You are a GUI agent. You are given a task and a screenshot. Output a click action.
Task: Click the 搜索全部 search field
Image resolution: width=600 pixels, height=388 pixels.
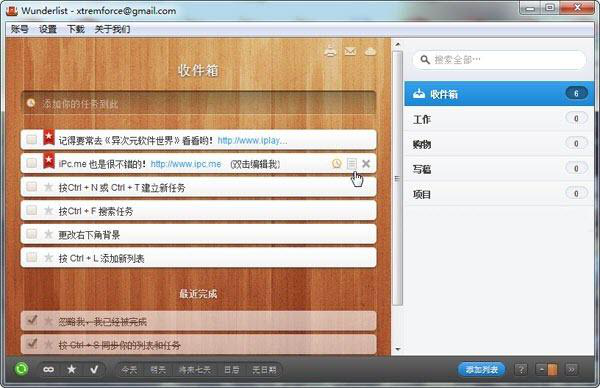(499, 60)
